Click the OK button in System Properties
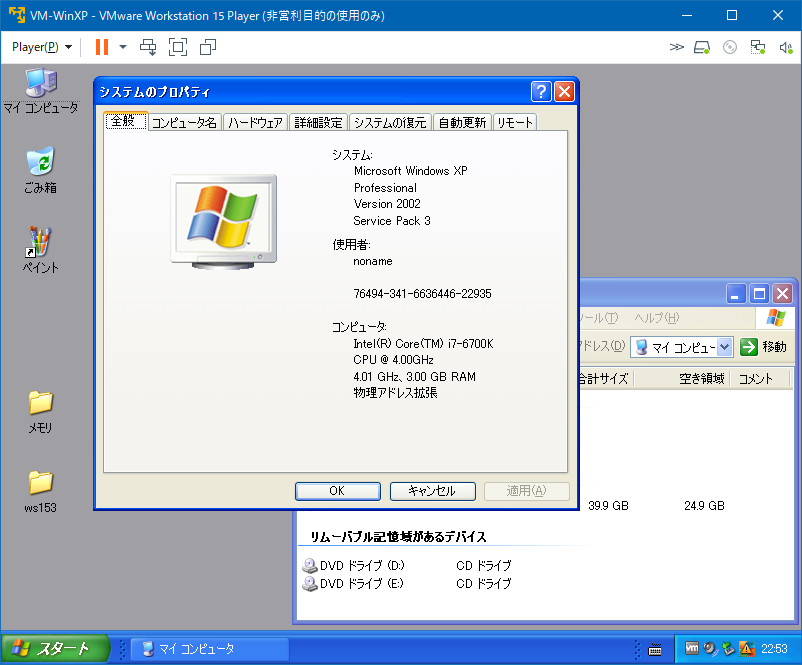Screen dimensions: 802x665 click(x=338, y=491)
